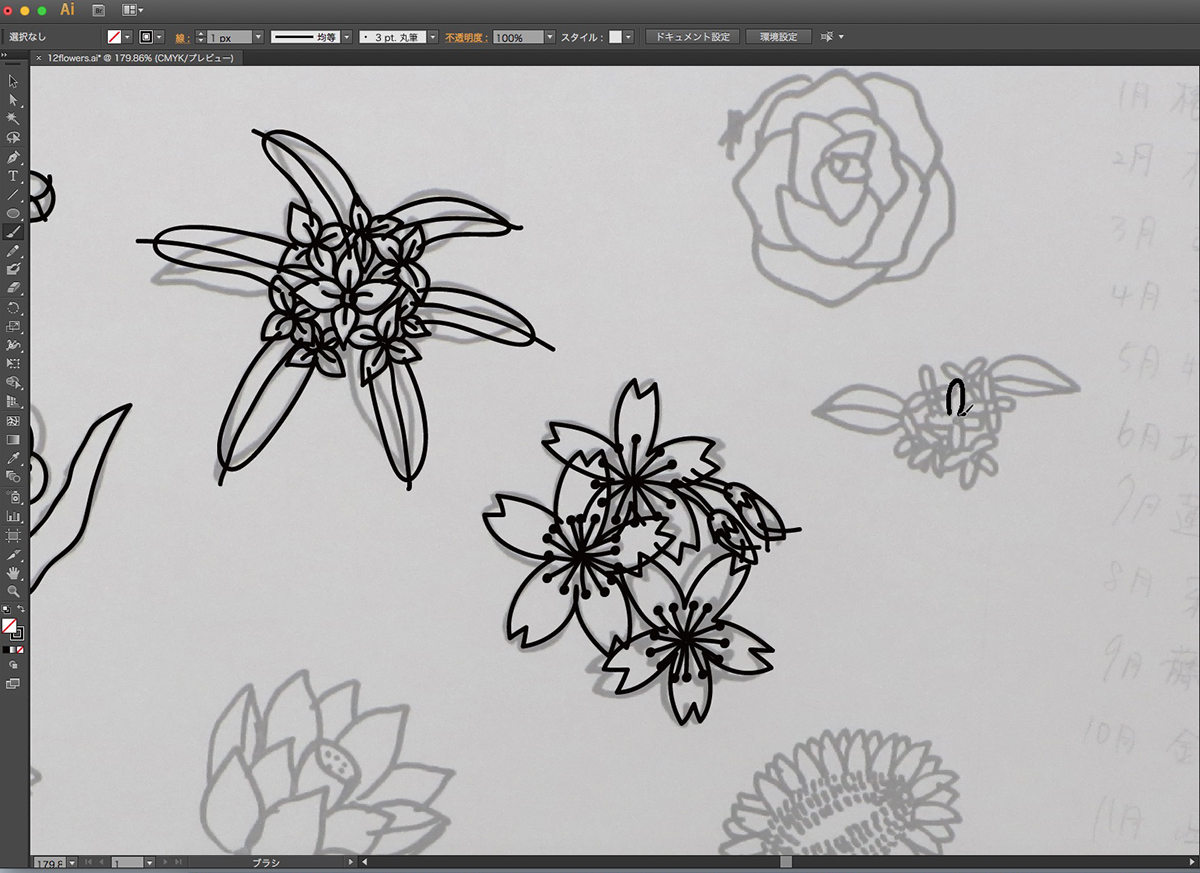Click the opacity 100% input field
Viewport: 1200px width, 873px height.
[x=518, y=37]
